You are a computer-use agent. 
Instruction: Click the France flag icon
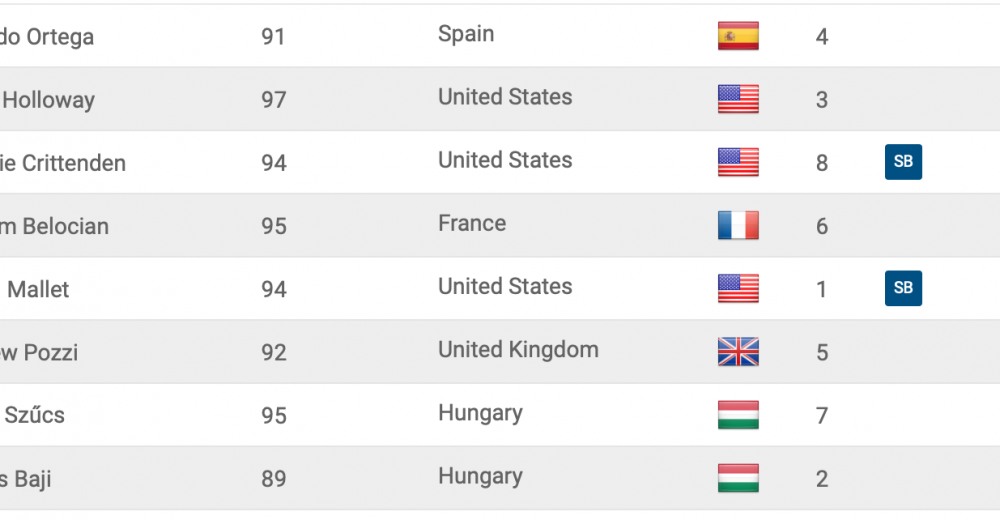[738, 225]
